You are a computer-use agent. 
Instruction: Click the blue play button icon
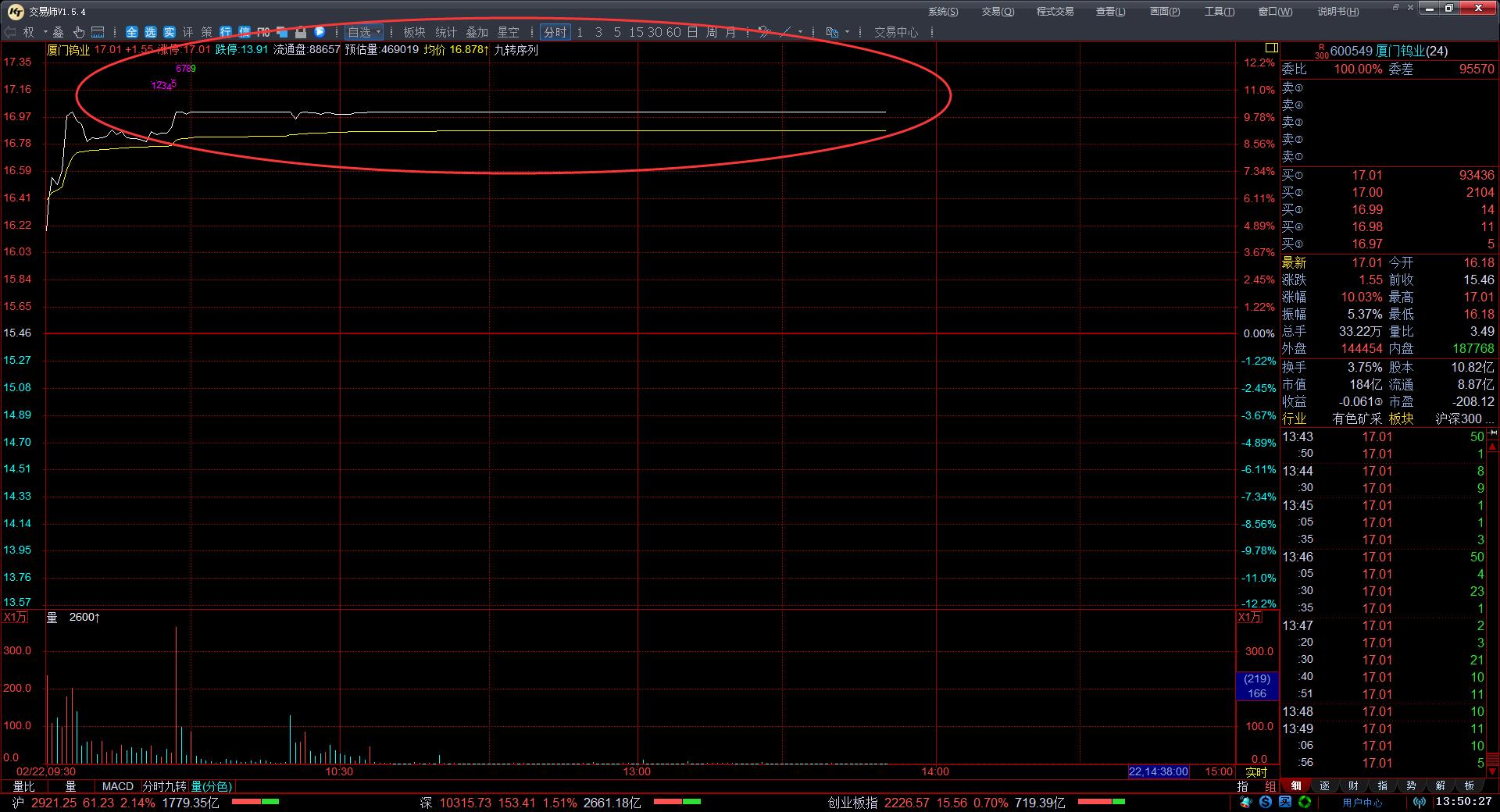320,32
